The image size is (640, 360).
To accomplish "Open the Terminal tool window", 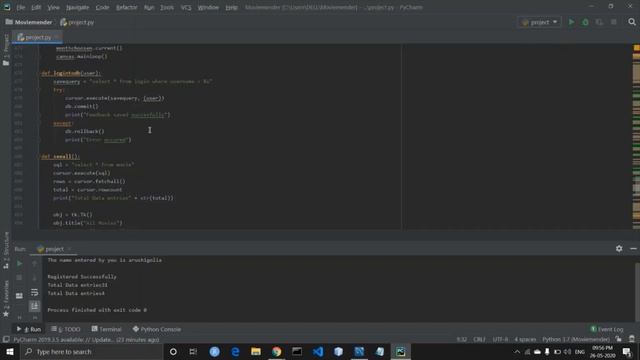I will pos(106,329).
